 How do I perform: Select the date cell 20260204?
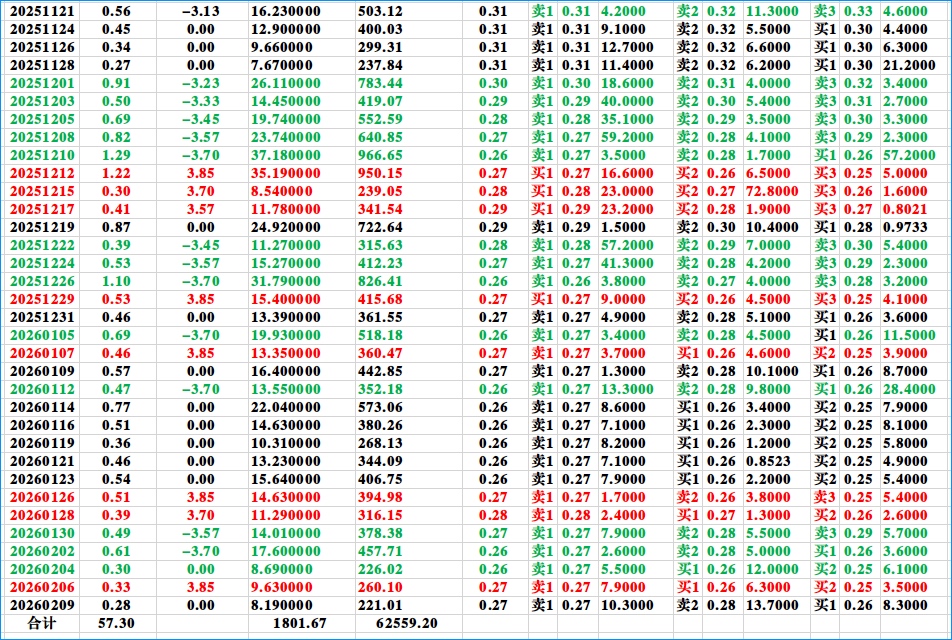click(x=42, y=569)
